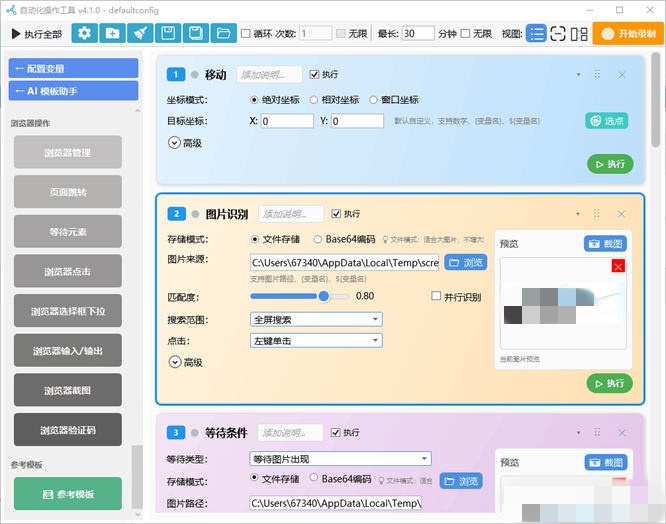Open dropdown arrow menu of 等待条件 card

pyautogui.click(x=578, y=433)
